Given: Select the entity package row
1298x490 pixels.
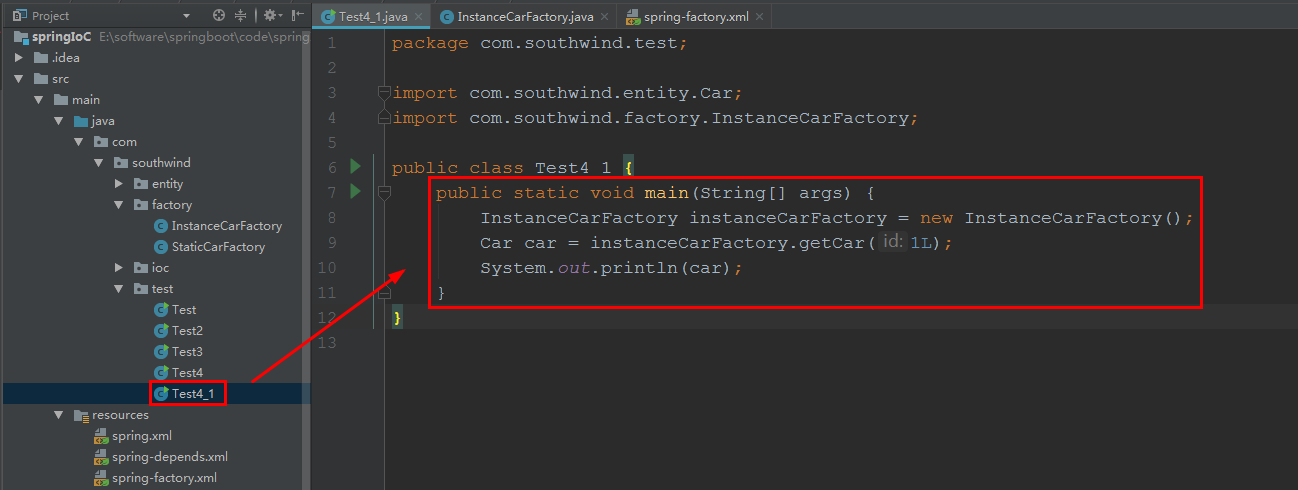Looking at the screenshot, I should [x=155, y=183].
